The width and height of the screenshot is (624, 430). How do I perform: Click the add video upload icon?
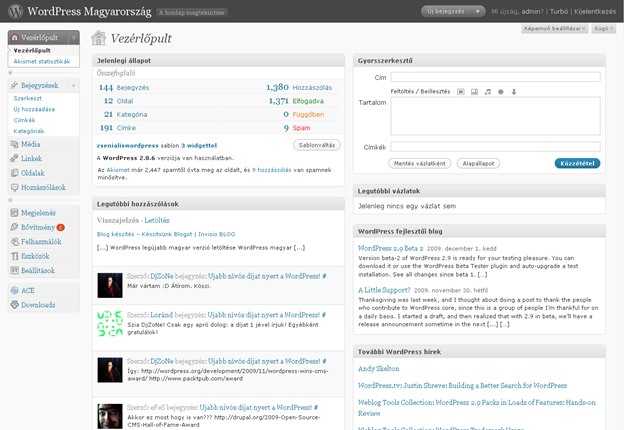pos(474,92)
